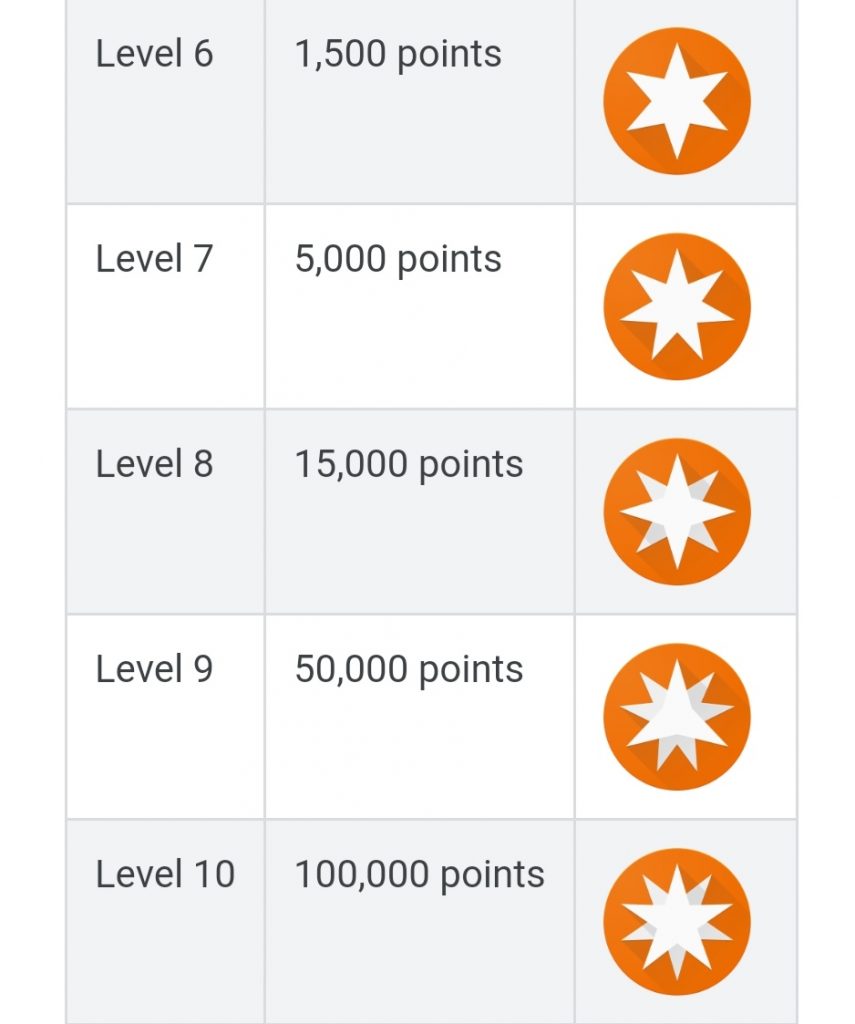Tap the eight-point star in Level 8 badge

(x=677, y=511)
